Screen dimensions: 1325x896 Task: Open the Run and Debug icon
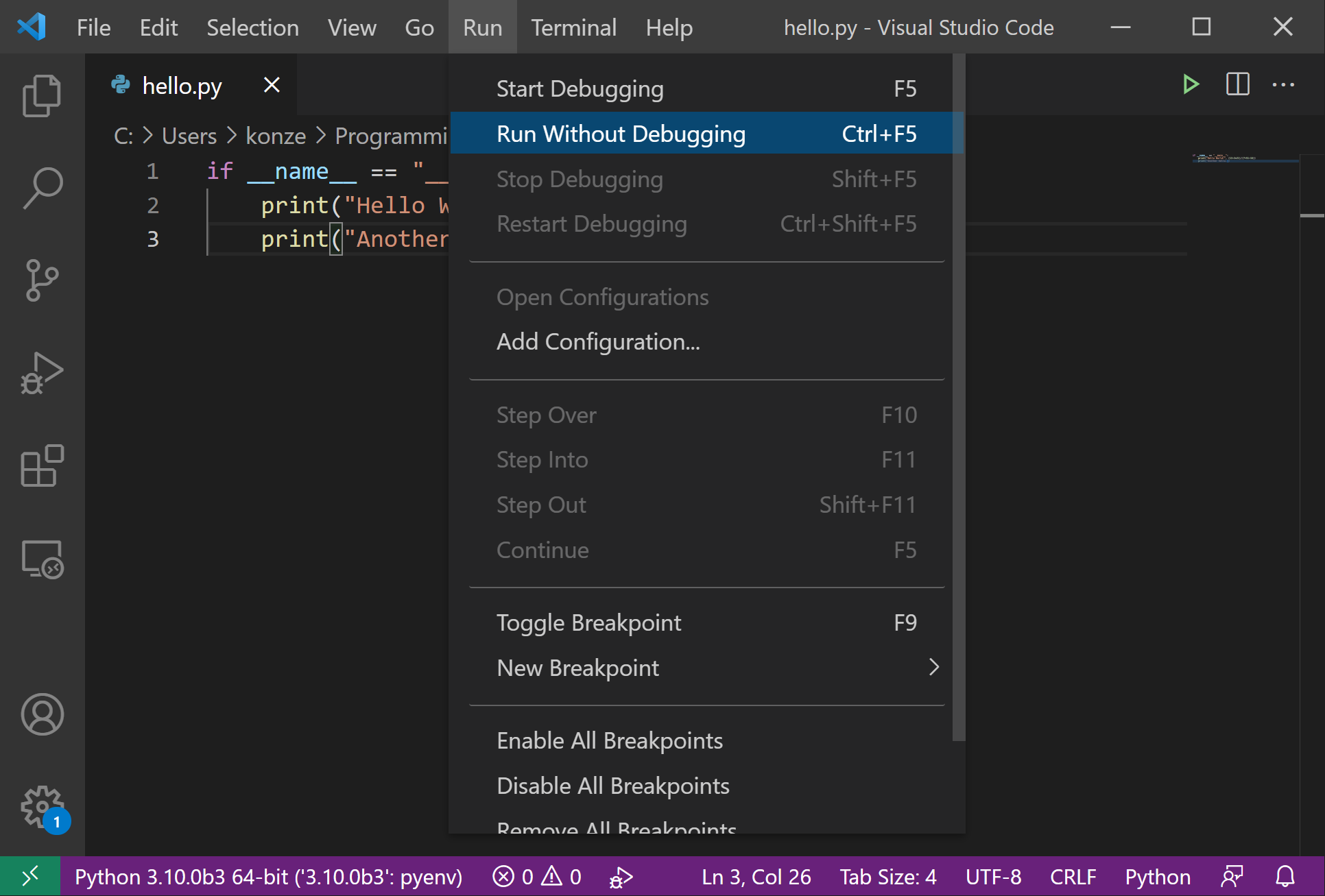tap(43, 373)
